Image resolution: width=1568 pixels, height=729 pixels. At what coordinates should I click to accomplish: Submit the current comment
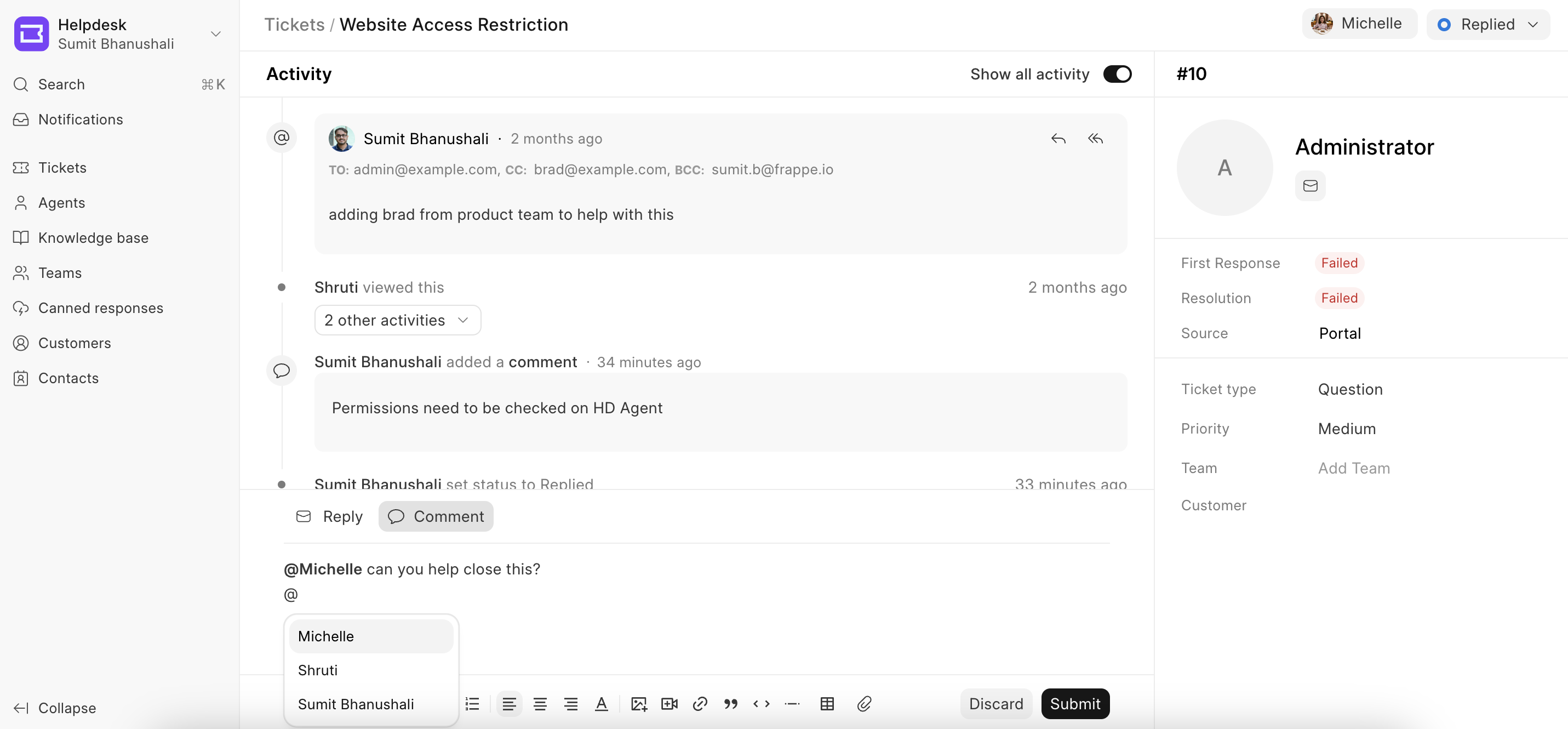(x=1075, y=703)
